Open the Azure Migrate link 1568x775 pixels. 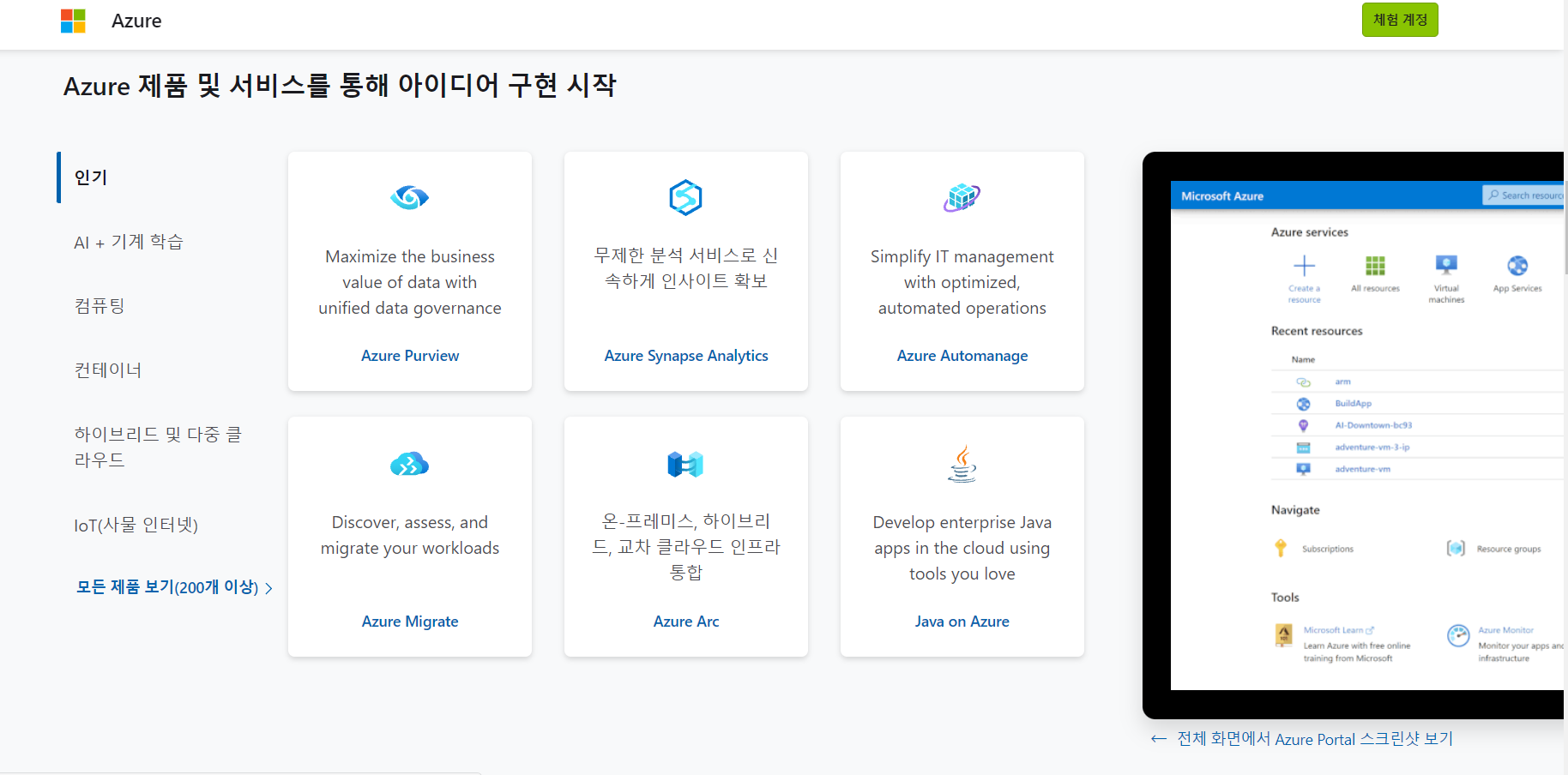click(410, 622)
